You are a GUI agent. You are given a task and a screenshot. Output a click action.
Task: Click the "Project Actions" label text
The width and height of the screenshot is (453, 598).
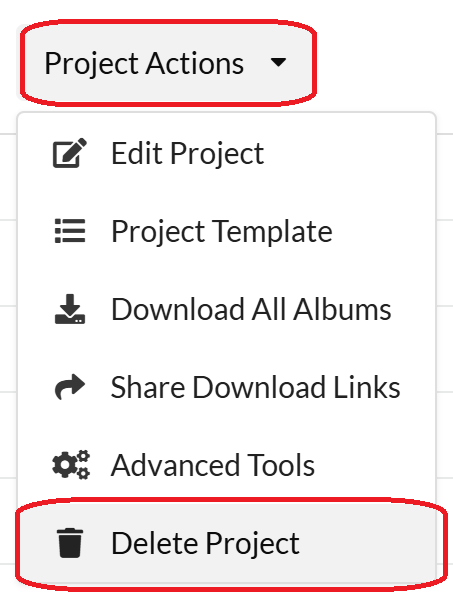144,64
